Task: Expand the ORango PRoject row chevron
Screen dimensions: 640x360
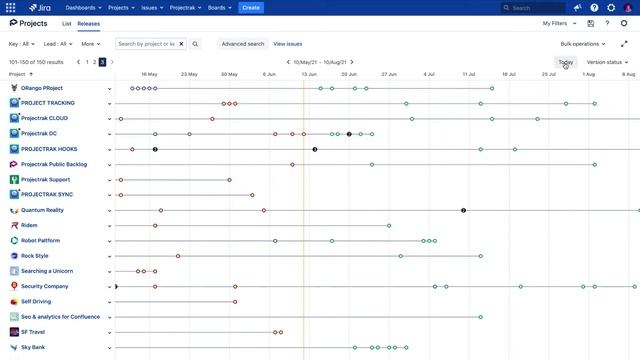Action: click(109, 89)
